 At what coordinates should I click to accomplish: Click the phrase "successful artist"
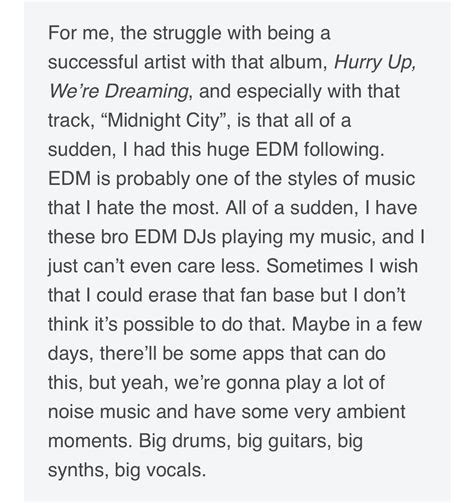tap(117, 62)
